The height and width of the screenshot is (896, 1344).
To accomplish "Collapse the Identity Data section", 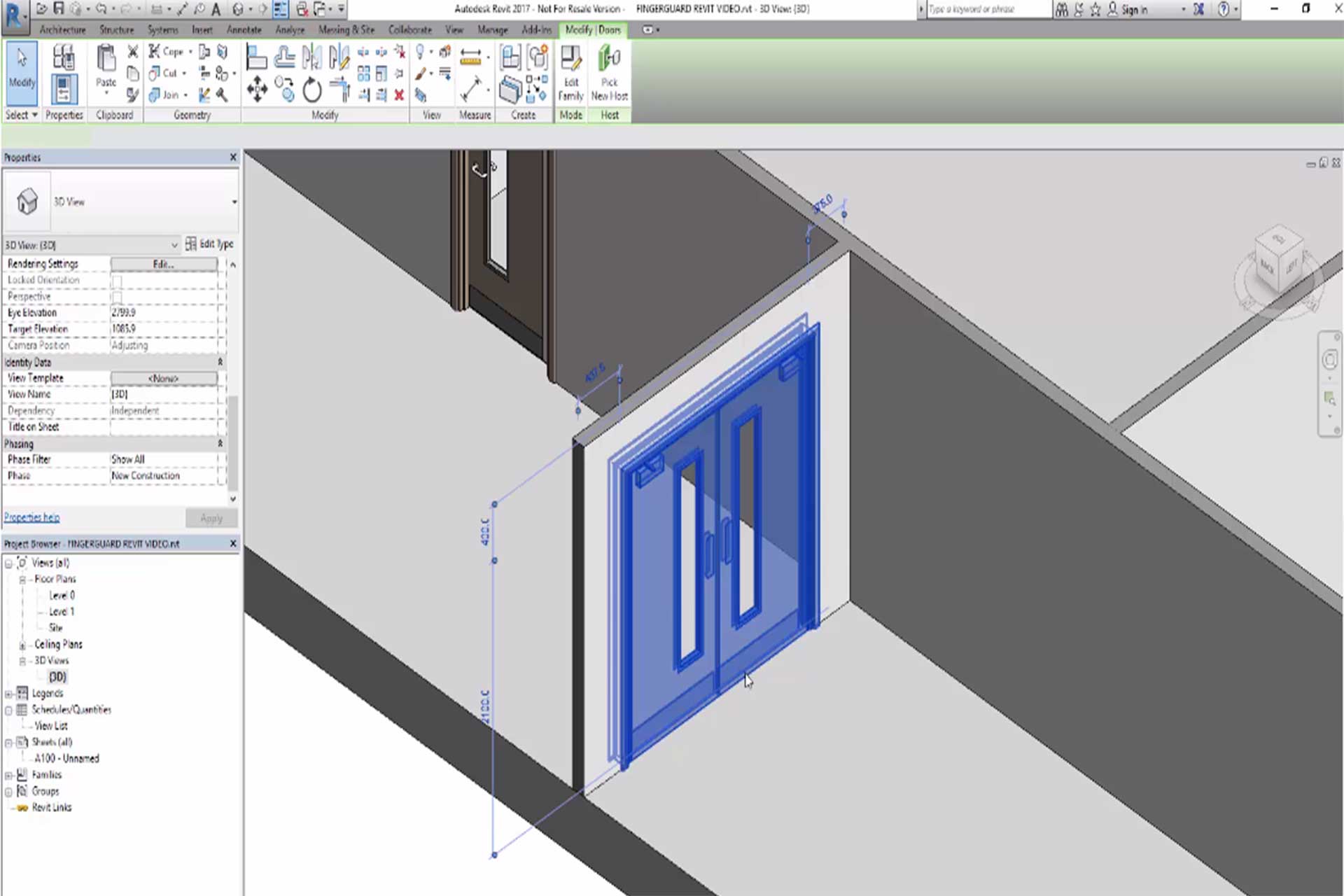I will coord(219,362).
